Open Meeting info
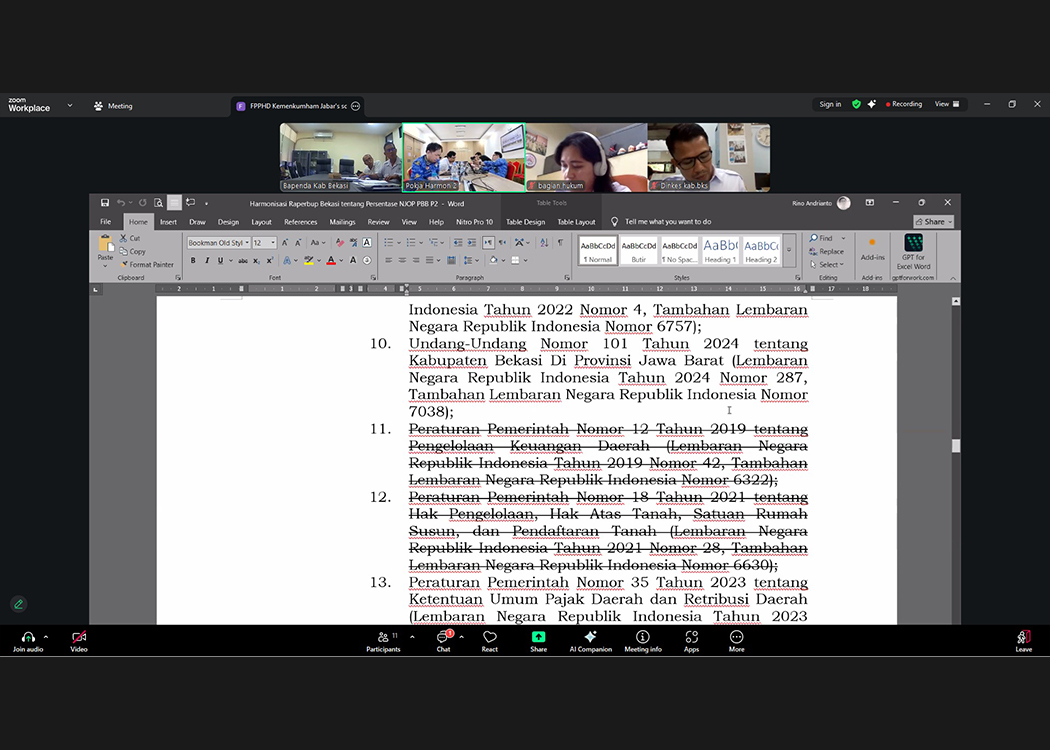Screen dimensions: 1050x750 click(x=642, y=639)
